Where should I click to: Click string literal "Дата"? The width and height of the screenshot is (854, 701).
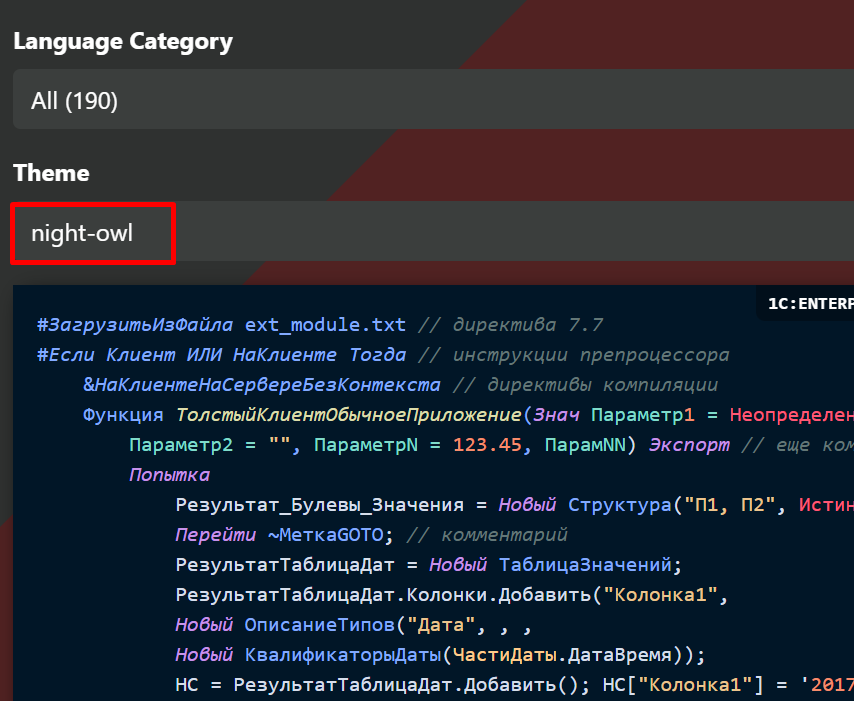point(441,625)
